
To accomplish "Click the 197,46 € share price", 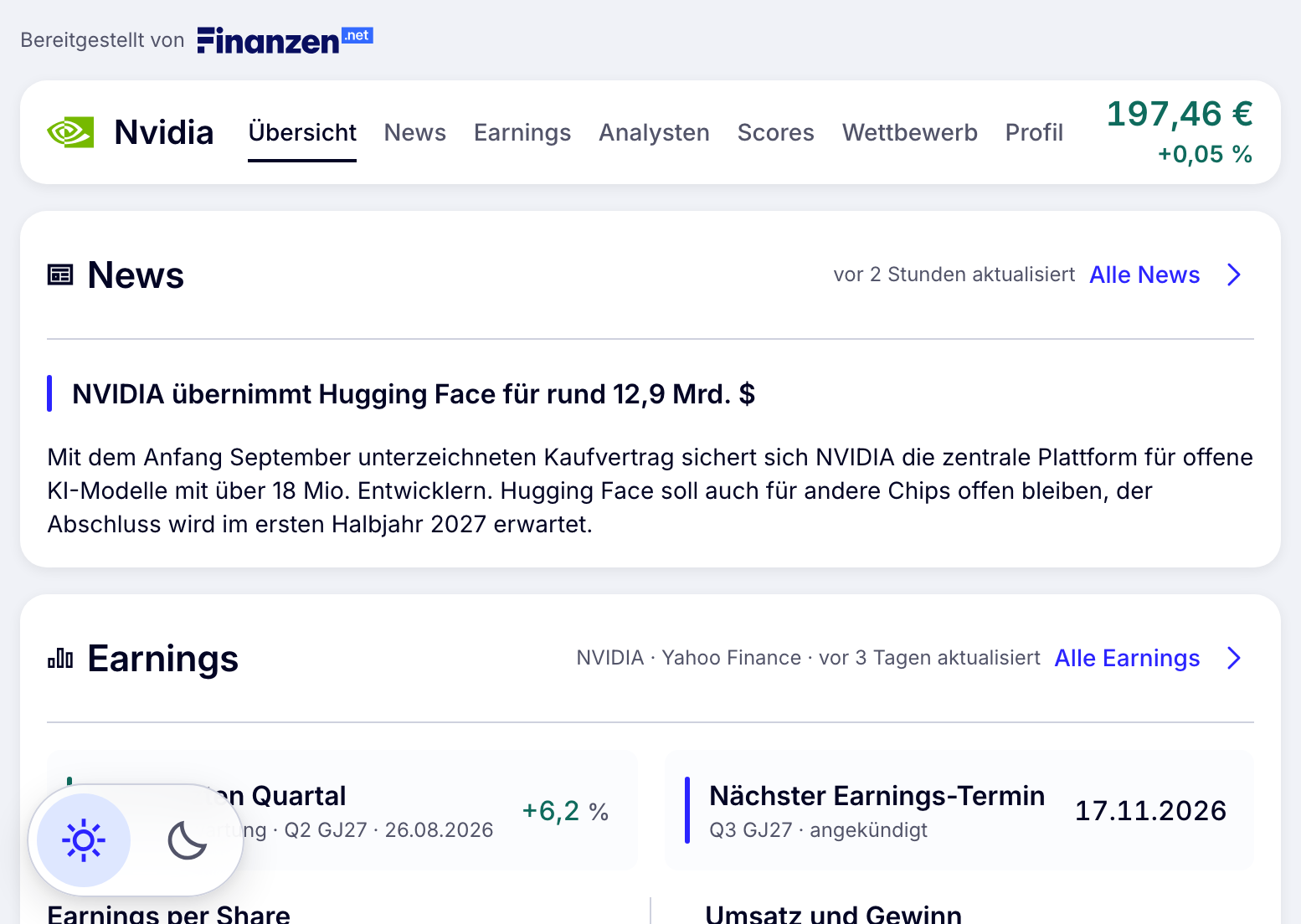I will click(x=1180, y=114).
